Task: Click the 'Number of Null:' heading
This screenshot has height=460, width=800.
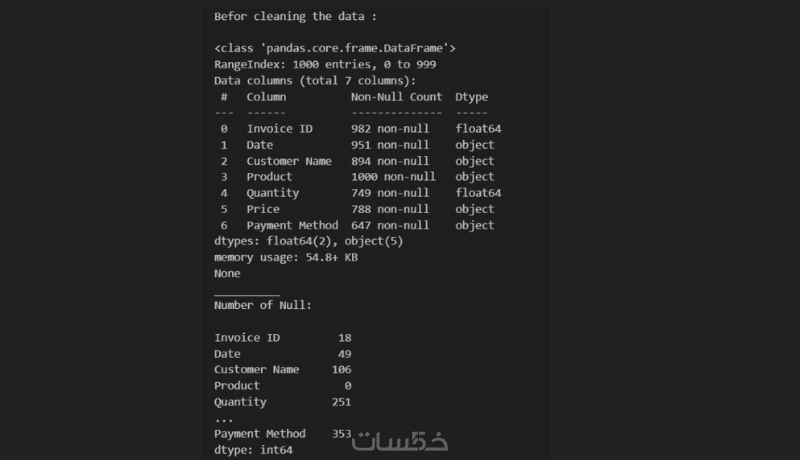Action: click(x=262, y=305)
